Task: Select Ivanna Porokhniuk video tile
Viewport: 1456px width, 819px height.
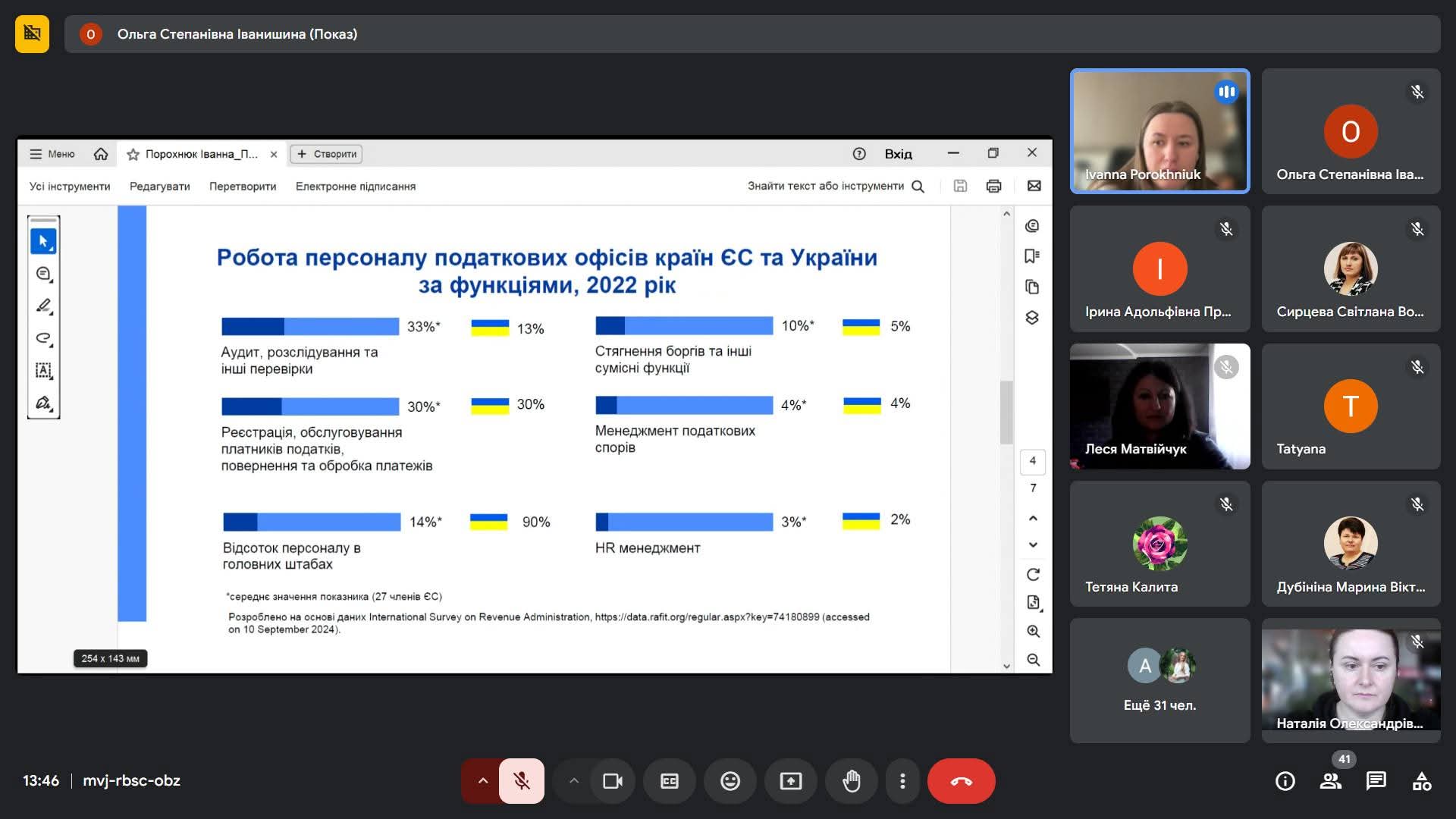Action: [1159, 131]
